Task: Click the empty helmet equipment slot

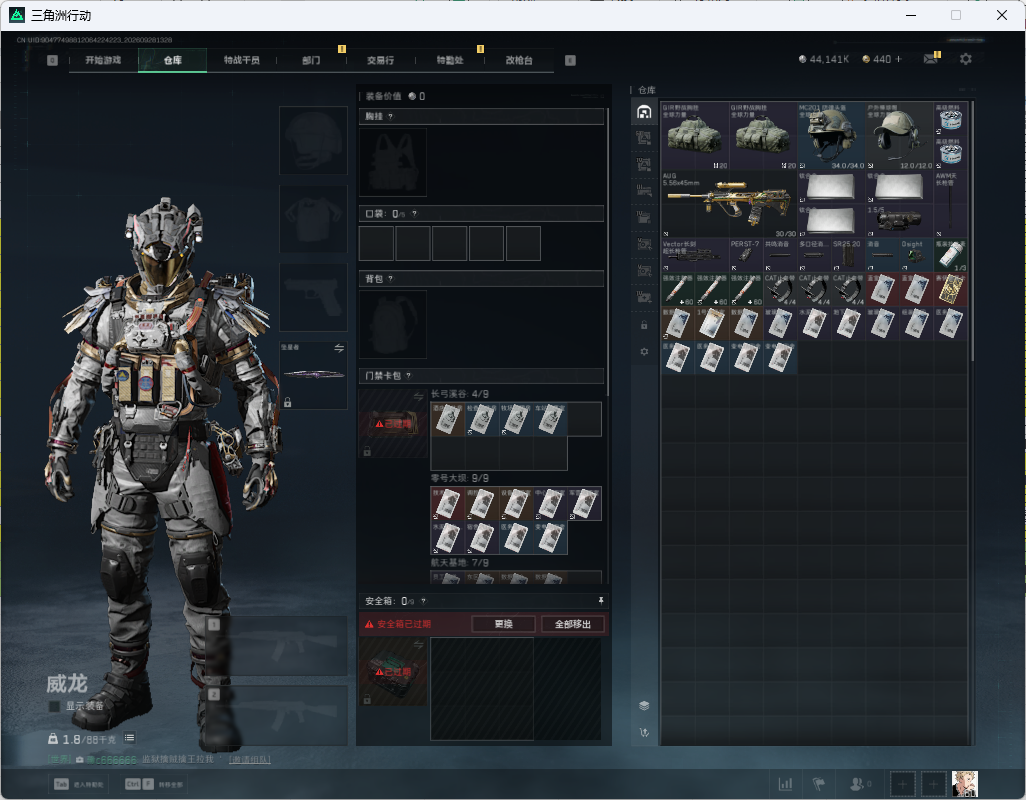Action: coord(313,141)
